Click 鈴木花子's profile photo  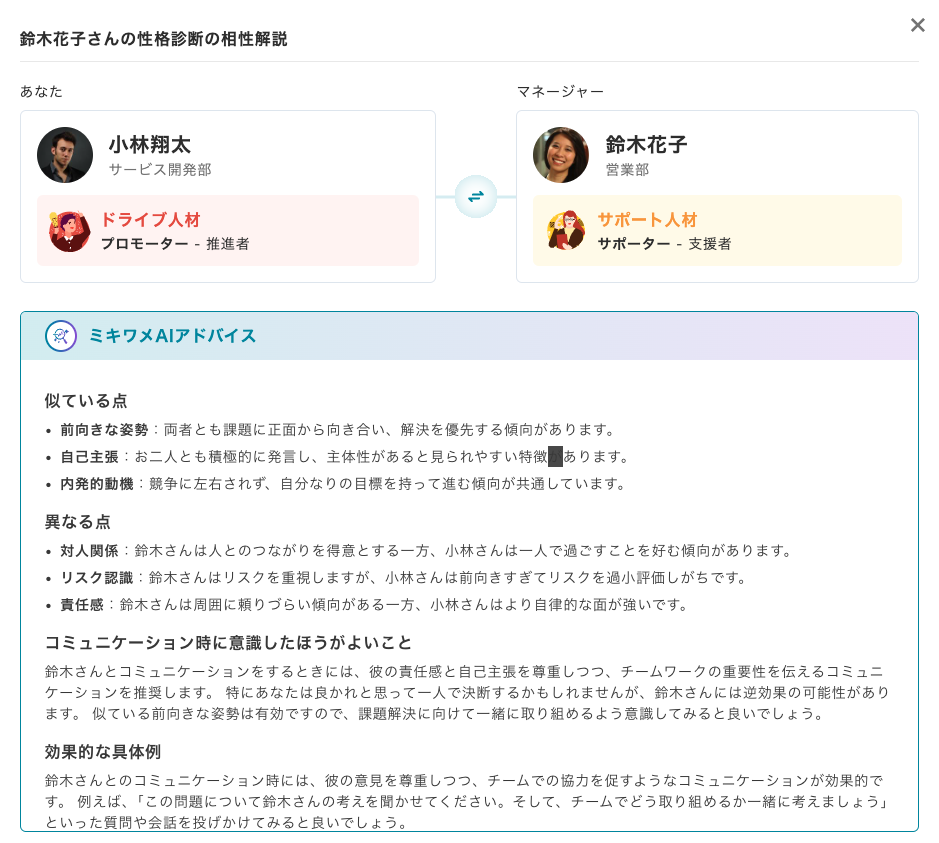click(x=561, y=155)
